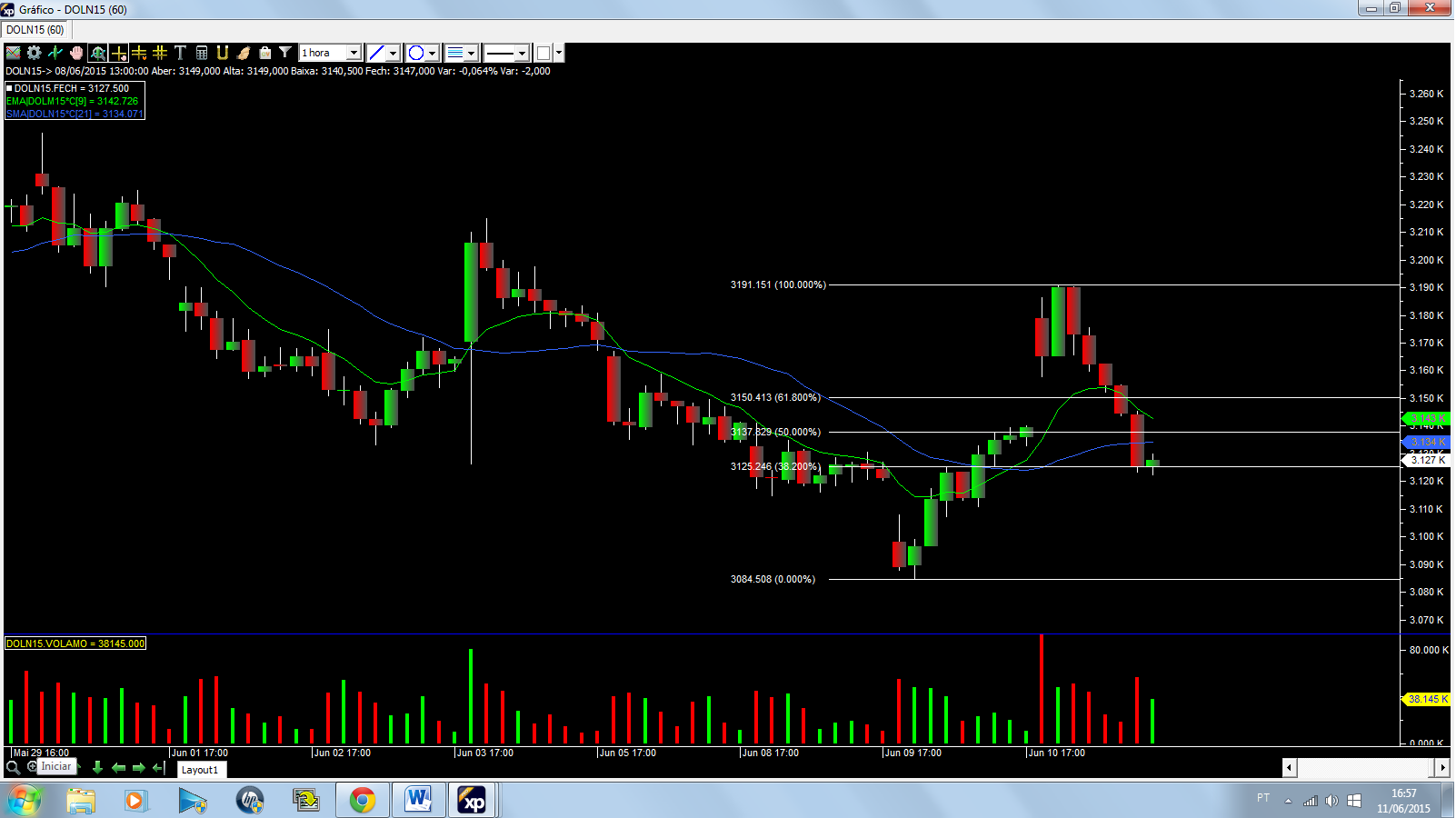Image resolution: width=1456 pixels, height=818 pixels.
Task: Click the Jun 08 17:00 time label
Action: [x=771, y=753]
